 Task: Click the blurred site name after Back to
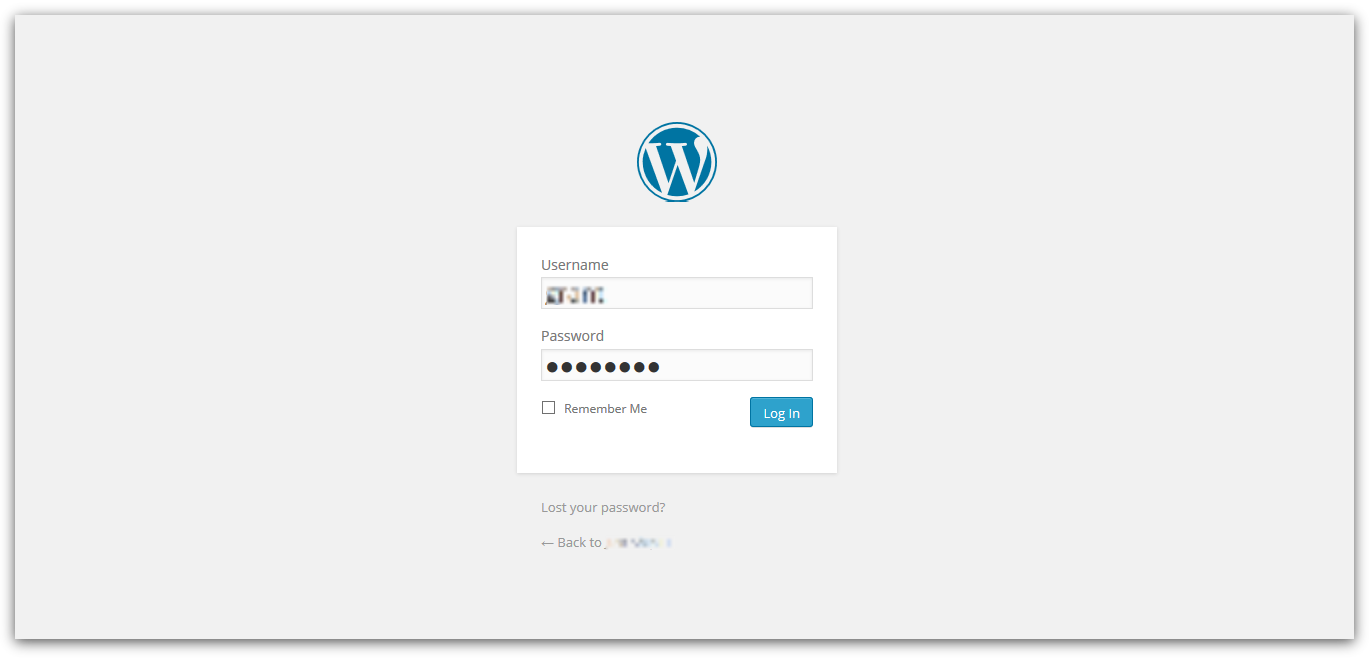638,542
